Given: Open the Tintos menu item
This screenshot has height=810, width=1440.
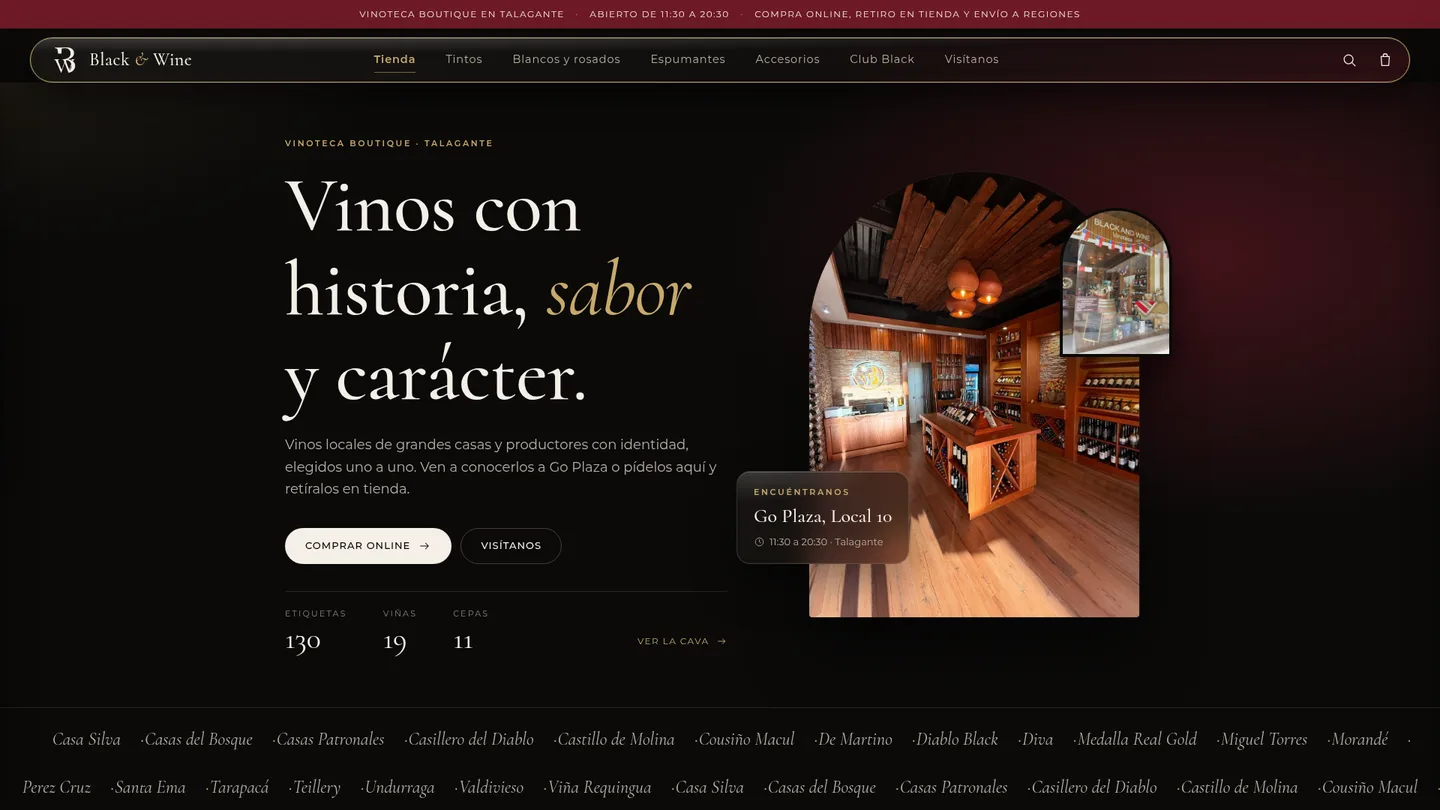Looking at the screenshot, I should [x=464, y=59].
